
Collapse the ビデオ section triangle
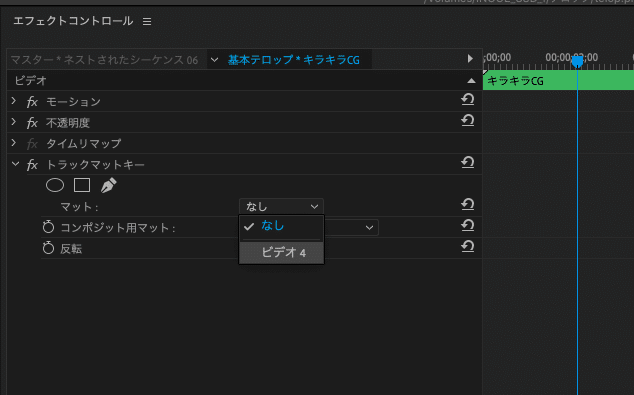click(x=471, y=81)
